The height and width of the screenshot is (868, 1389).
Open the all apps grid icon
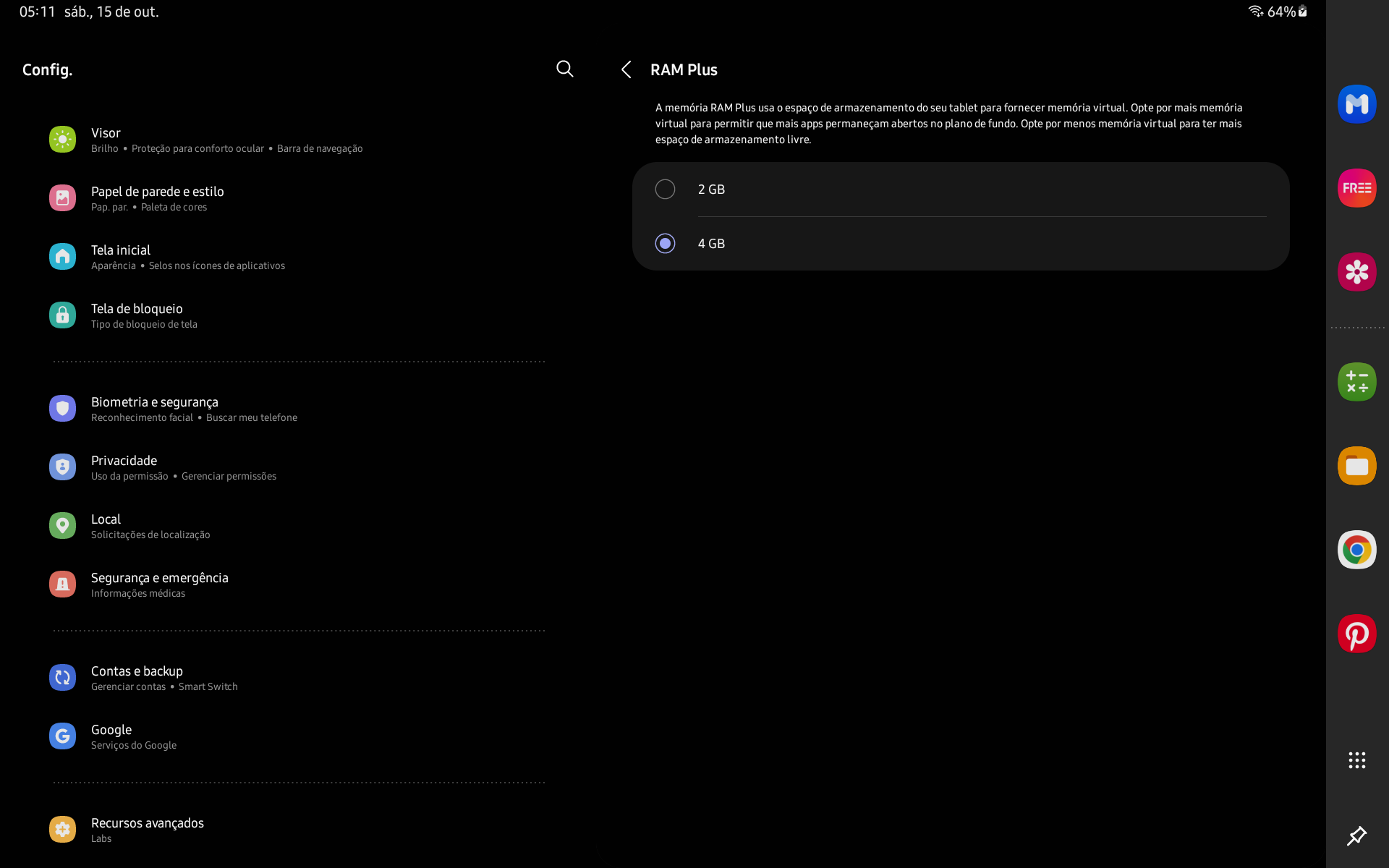tap(1356, 760)
